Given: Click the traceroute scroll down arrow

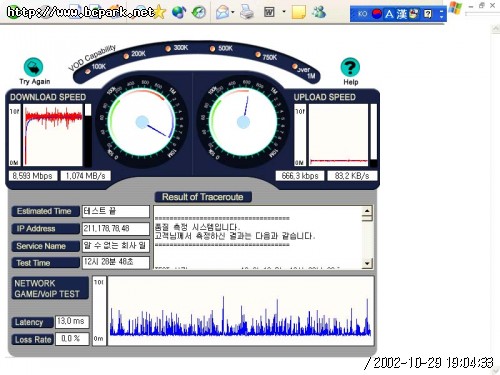Looking at the screenshot, I should click(x=367, y=263).
